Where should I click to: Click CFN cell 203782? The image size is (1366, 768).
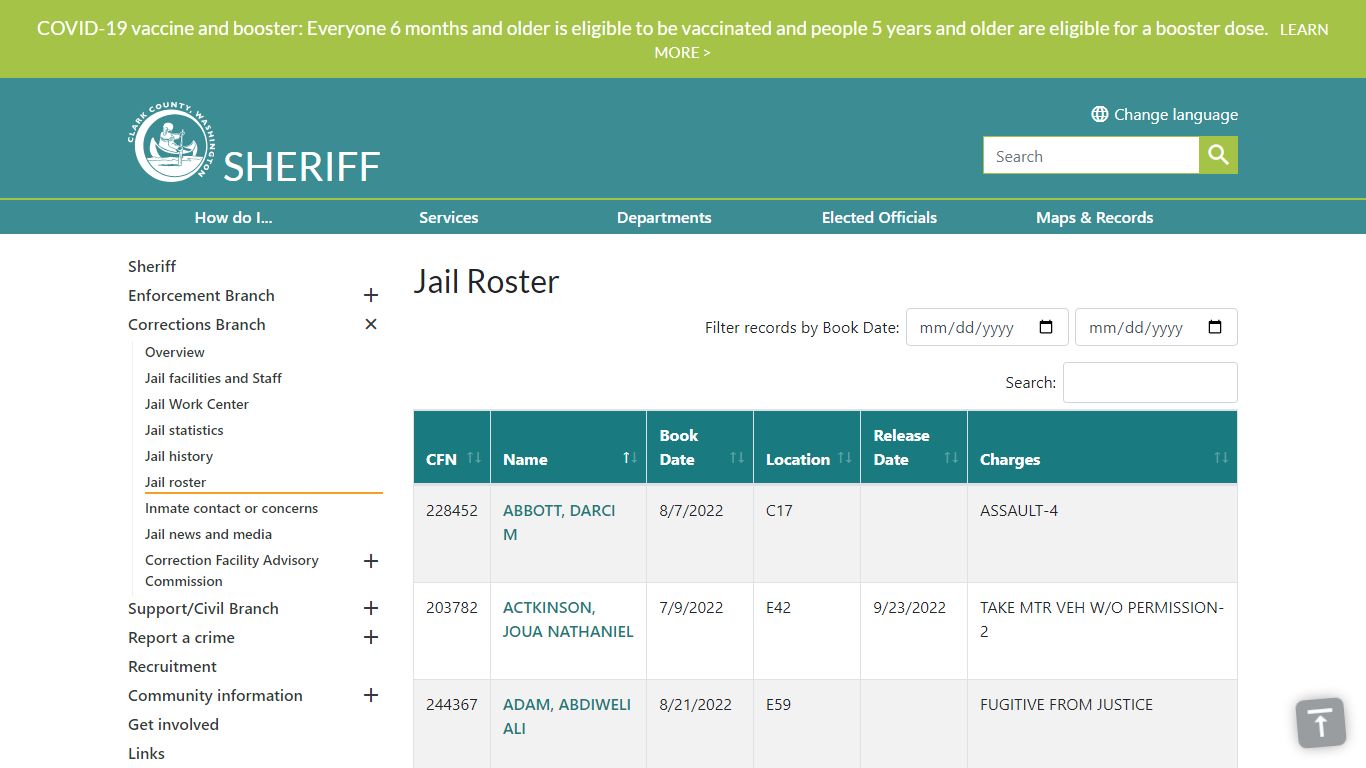pos(452,607)
